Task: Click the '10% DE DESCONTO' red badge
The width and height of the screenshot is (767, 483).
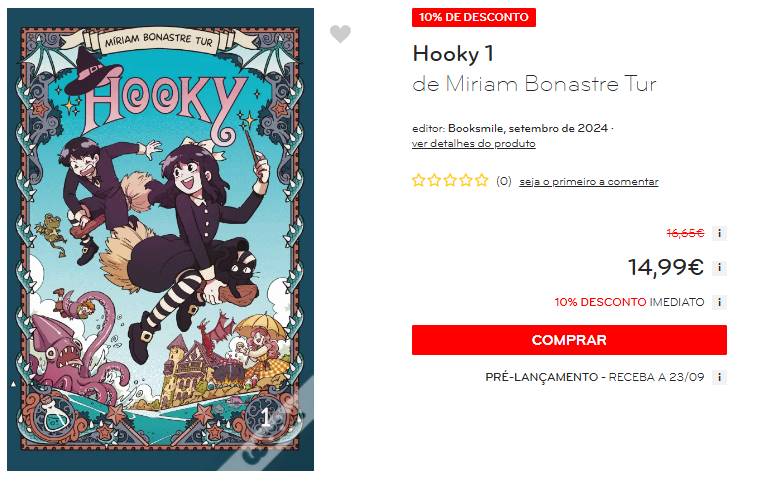Action: tap(474, 17)
